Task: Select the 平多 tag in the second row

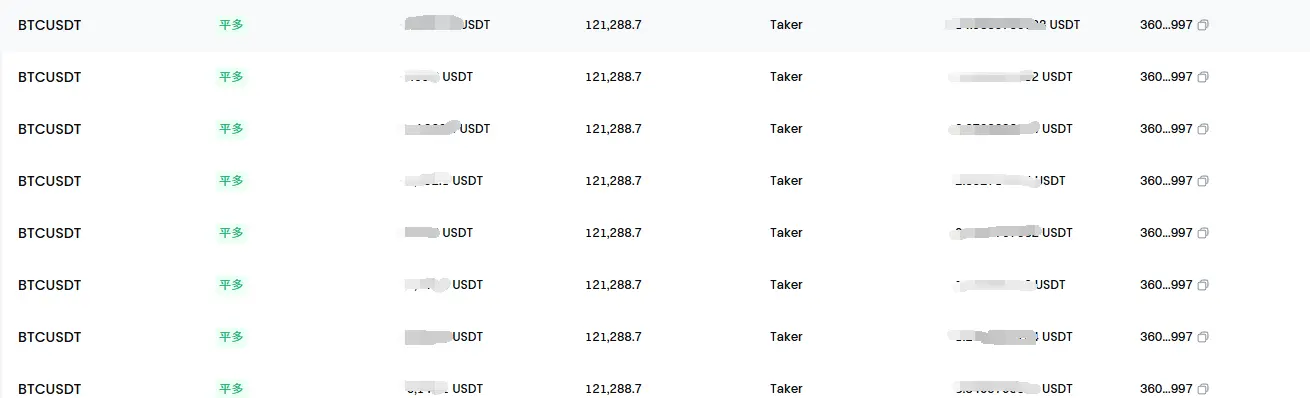Action: pos(231,77)
